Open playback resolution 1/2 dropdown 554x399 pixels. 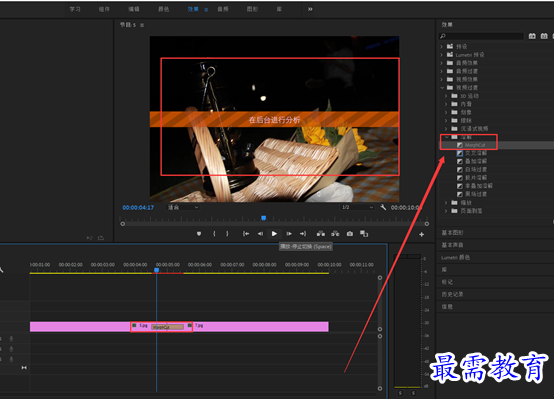(x=357, y=207)
